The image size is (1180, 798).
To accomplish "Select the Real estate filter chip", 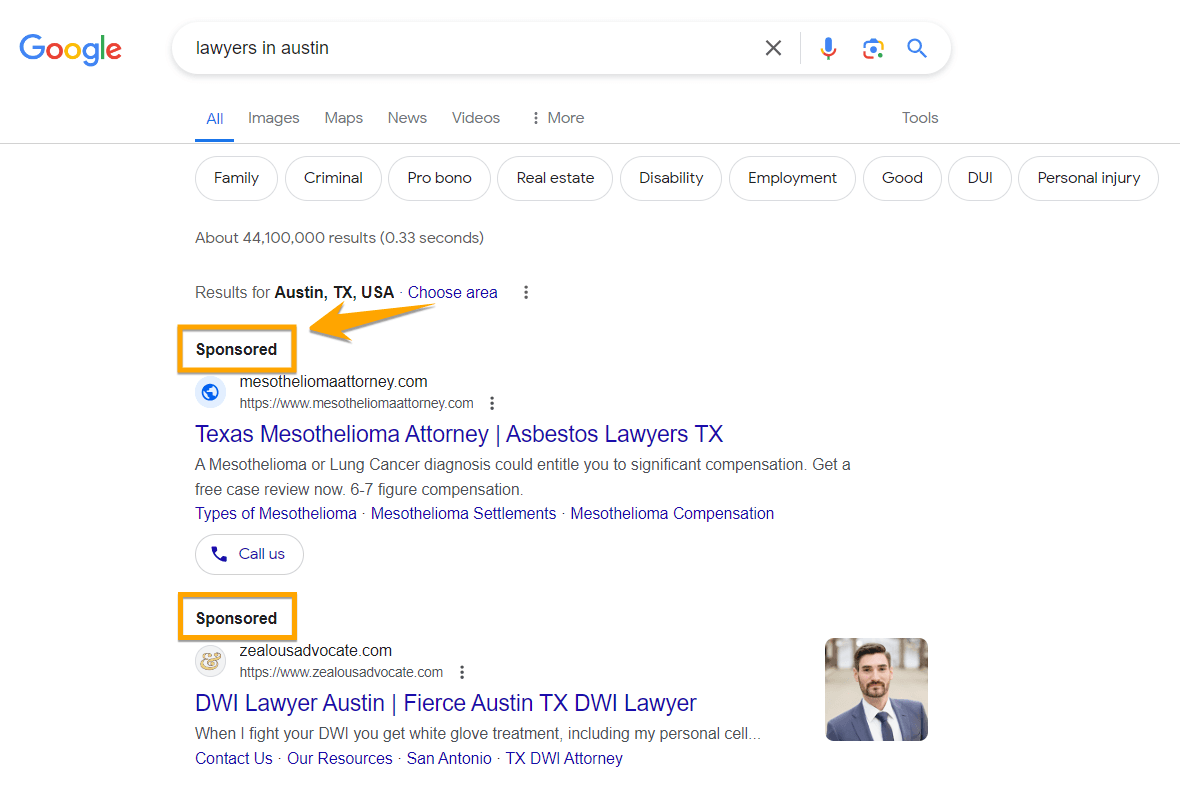I will pos(555,178).
